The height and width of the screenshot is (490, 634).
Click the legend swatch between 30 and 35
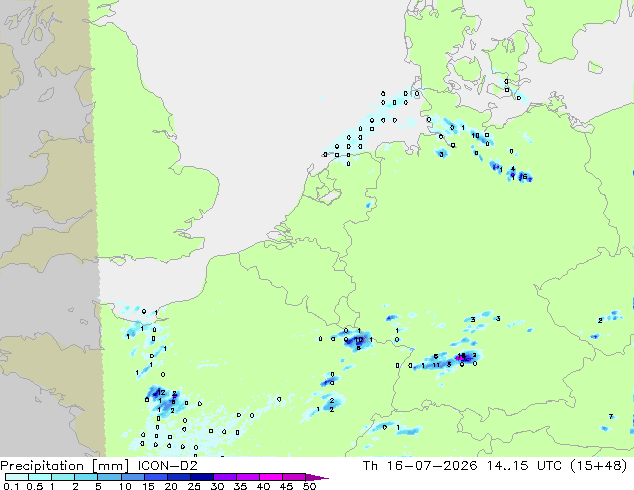(x=225, y=477)
